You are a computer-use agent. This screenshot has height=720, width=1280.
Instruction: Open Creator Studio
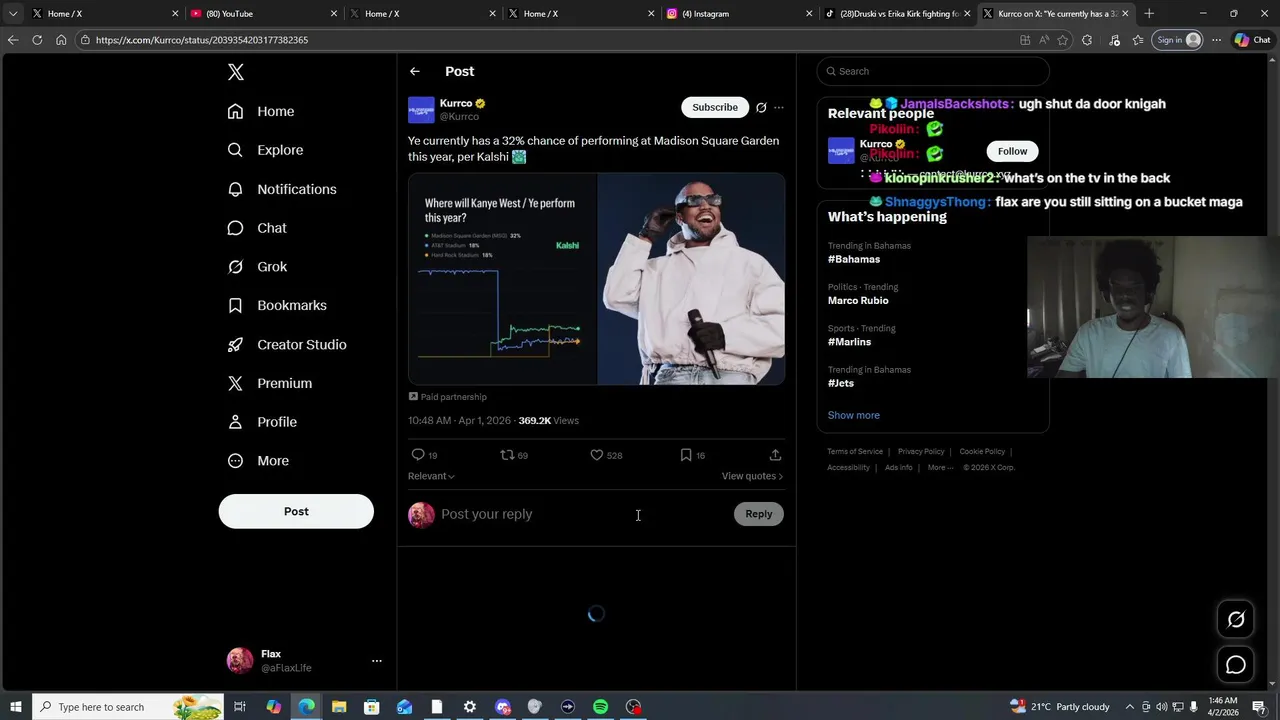[x=287, y=344]
